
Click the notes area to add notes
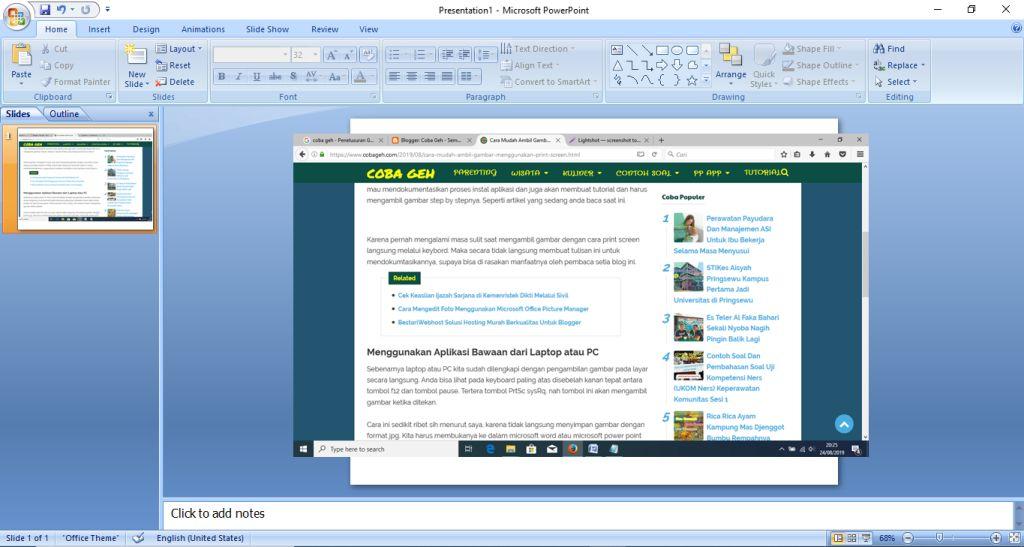click(587, 514)
